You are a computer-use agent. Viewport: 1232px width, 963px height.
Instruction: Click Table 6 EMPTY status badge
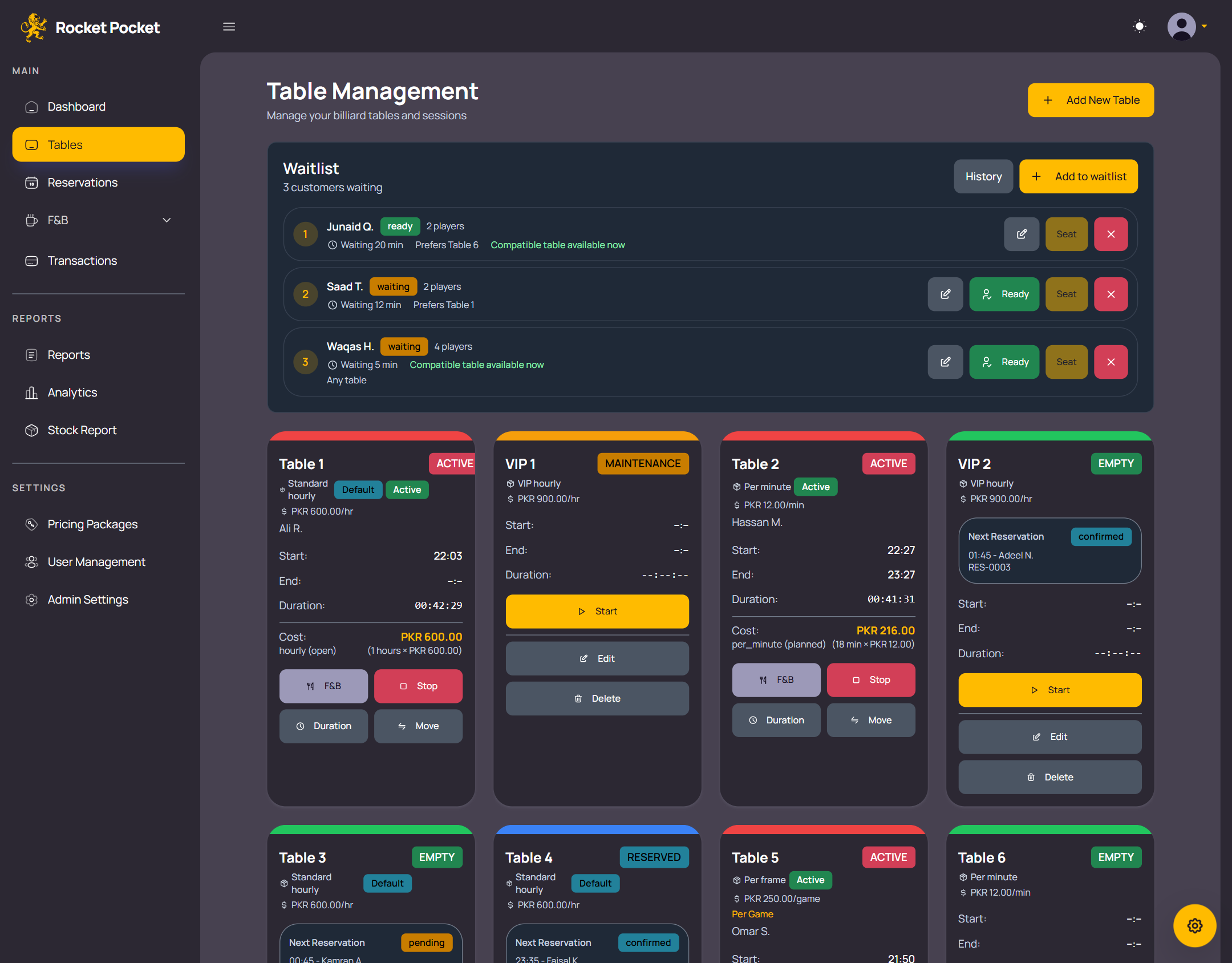point(1116,857)
